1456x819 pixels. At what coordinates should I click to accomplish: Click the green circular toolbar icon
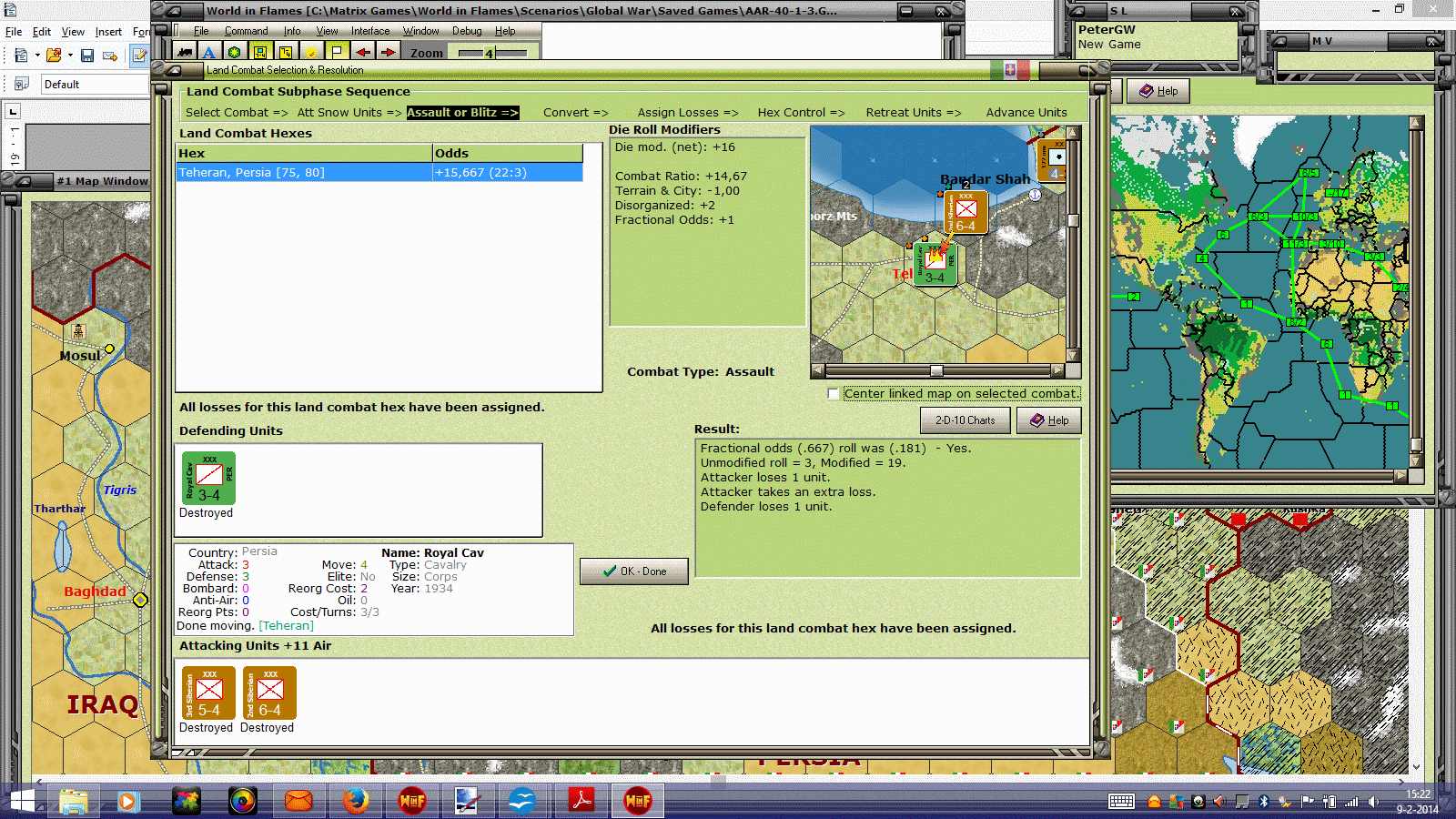pyautogui.click(x=235, y=53)
